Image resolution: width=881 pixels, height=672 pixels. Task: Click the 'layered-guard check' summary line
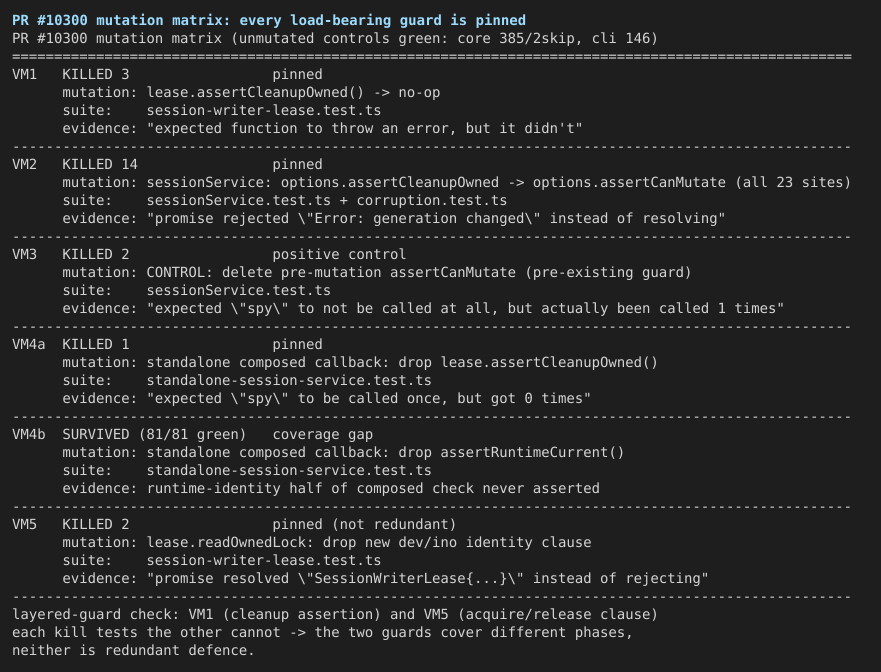pos(335,614)
